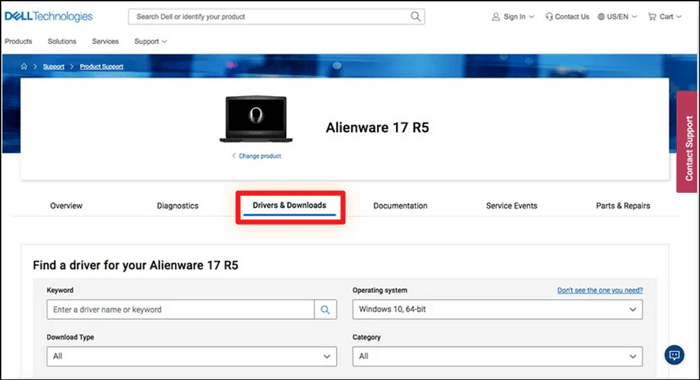Click the Alienware laptop product image
This screenshot has width=700, height=380.
[256, 119]
